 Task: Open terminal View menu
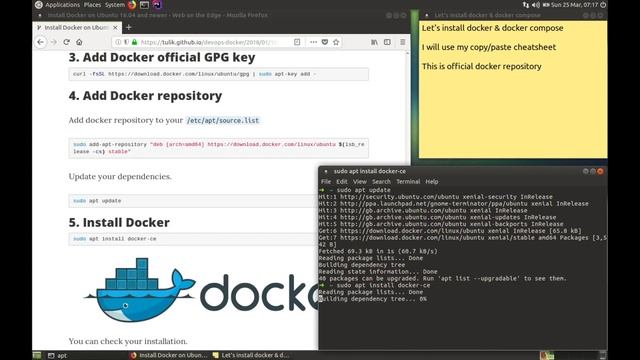click(x=360, y=182)
